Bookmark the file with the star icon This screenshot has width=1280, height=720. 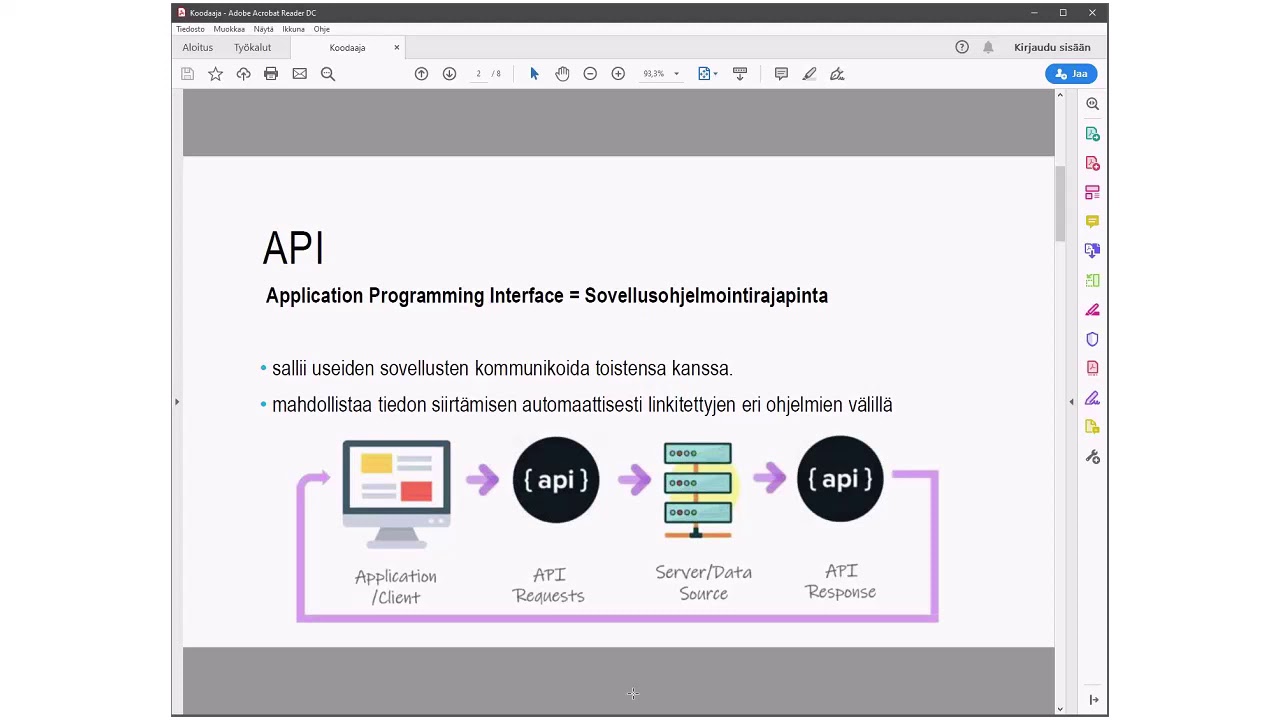pos(215,74)
